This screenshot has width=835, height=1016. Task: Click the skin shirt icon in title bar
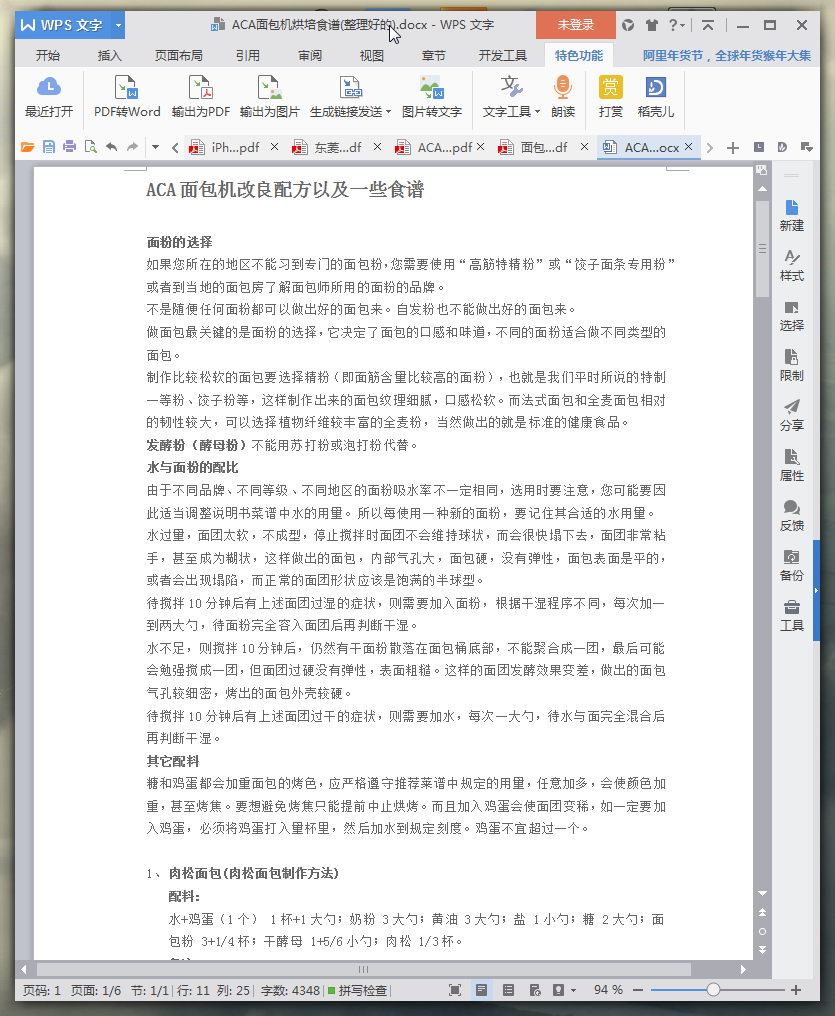[x=652, y=25]
